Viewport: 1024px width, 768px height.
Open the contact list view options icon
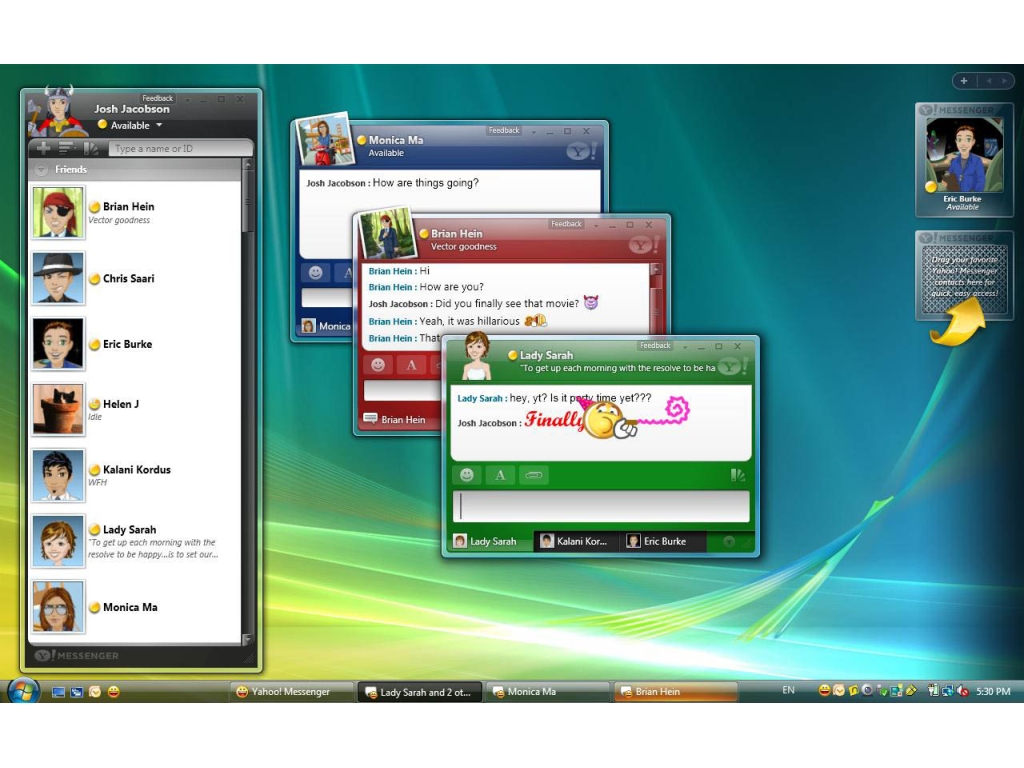coord(67,148)
